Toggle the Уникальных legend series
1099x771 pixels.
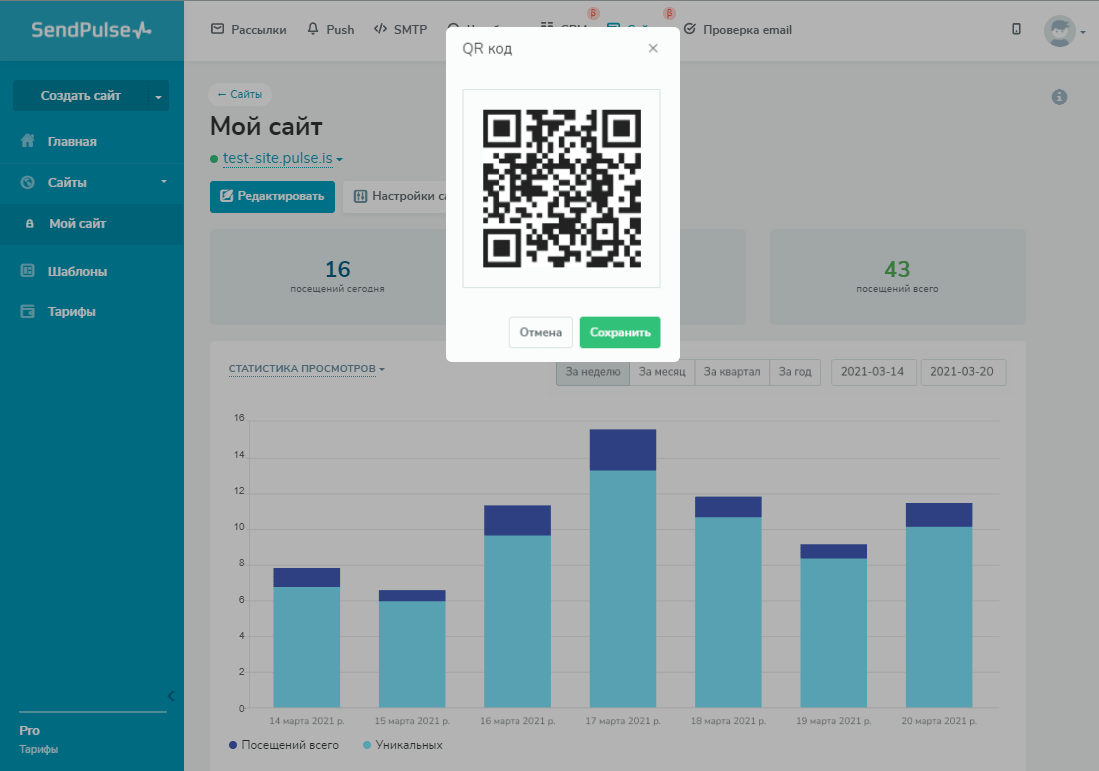pos(402,745)
